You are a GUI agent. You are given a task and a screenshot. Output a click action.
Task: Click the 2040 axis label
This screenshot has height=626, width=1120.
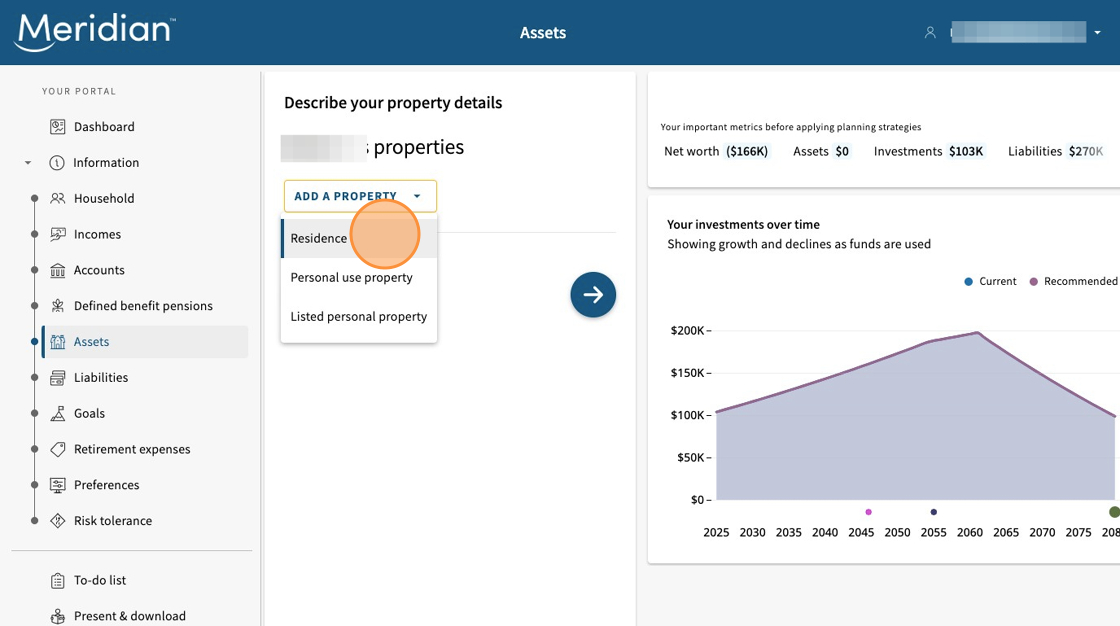[825, 532]
